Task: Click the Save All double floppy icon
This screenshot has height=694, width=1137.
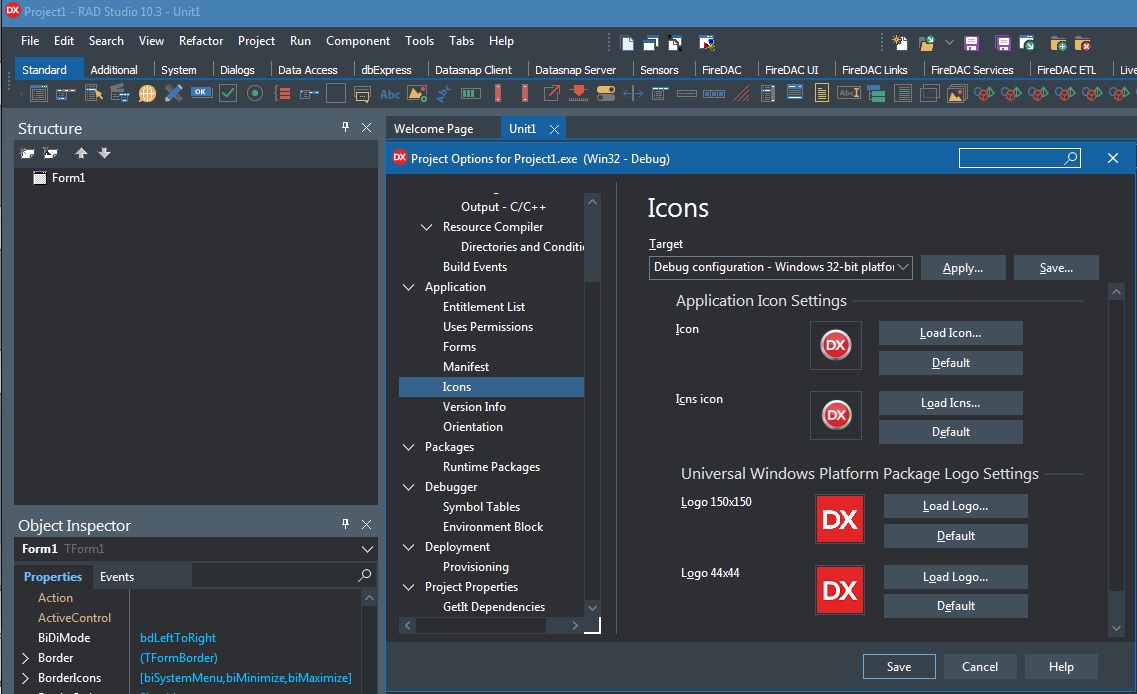Action: click(x=1003, y=44)
